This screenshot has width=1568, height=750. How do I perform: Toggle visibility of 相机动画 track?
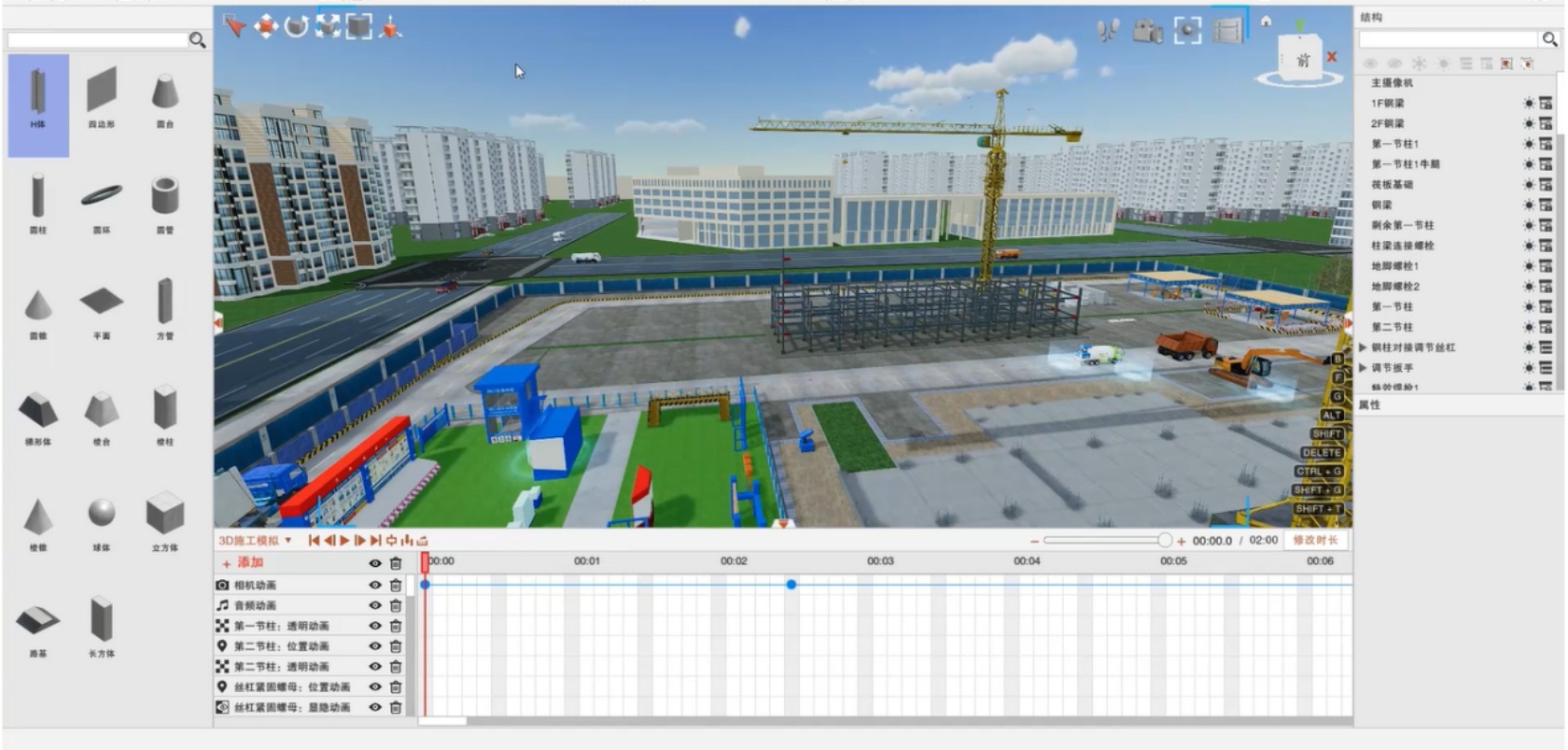[x=375, y=586]
